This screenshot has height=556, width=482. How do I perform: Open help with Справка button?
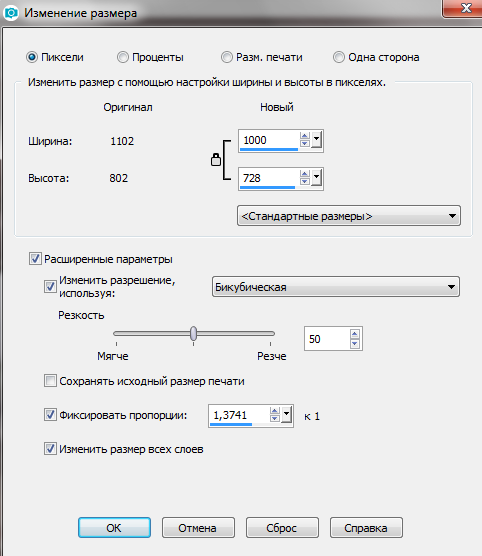coord(366,528)
